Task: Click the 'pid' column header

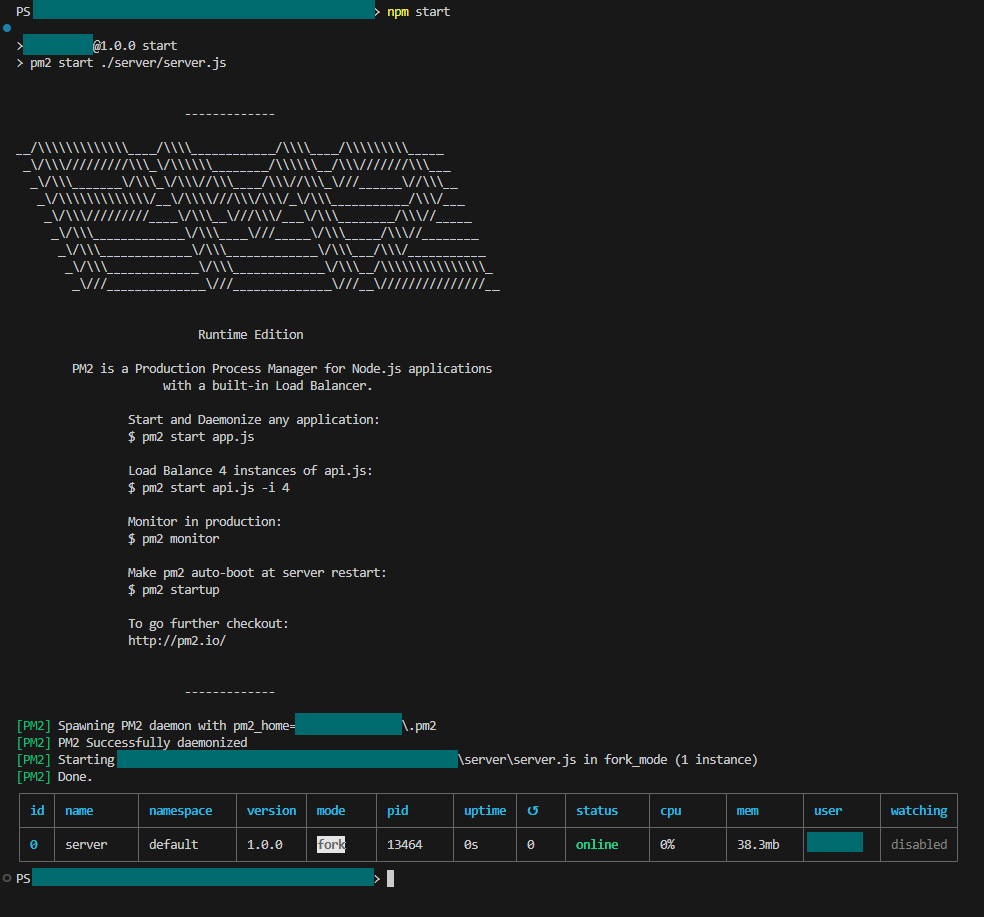Action: click(397, 810)
